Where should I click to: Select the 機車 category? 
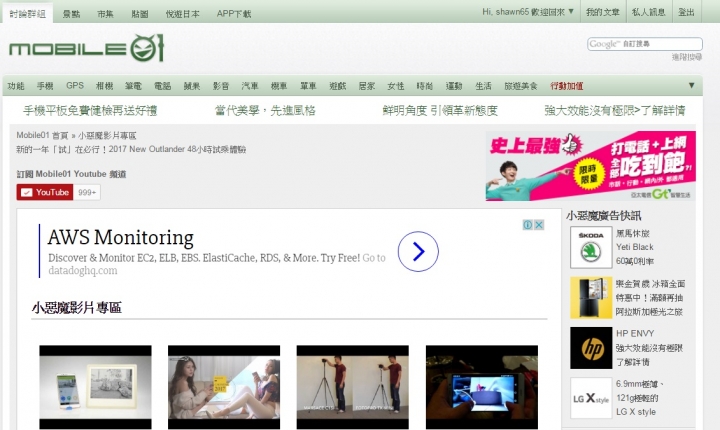point(279,86)
